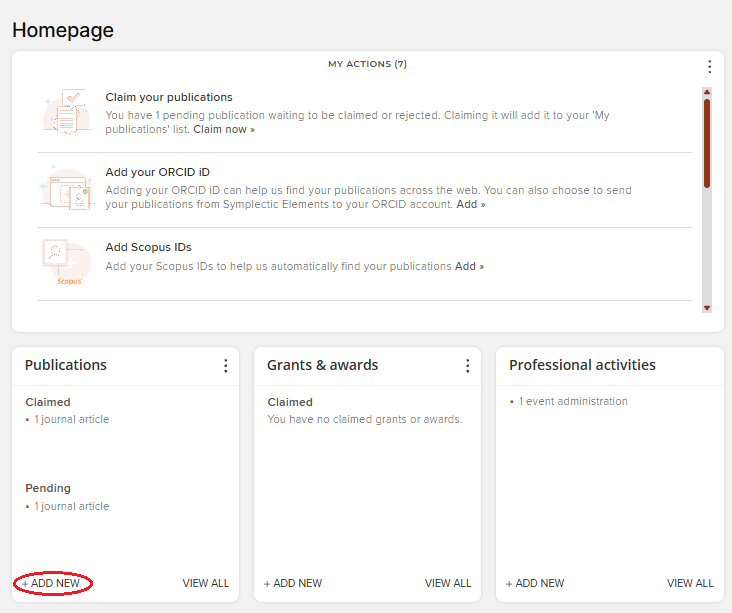Click the Grants & awards card title

click(x=322, y=365)
